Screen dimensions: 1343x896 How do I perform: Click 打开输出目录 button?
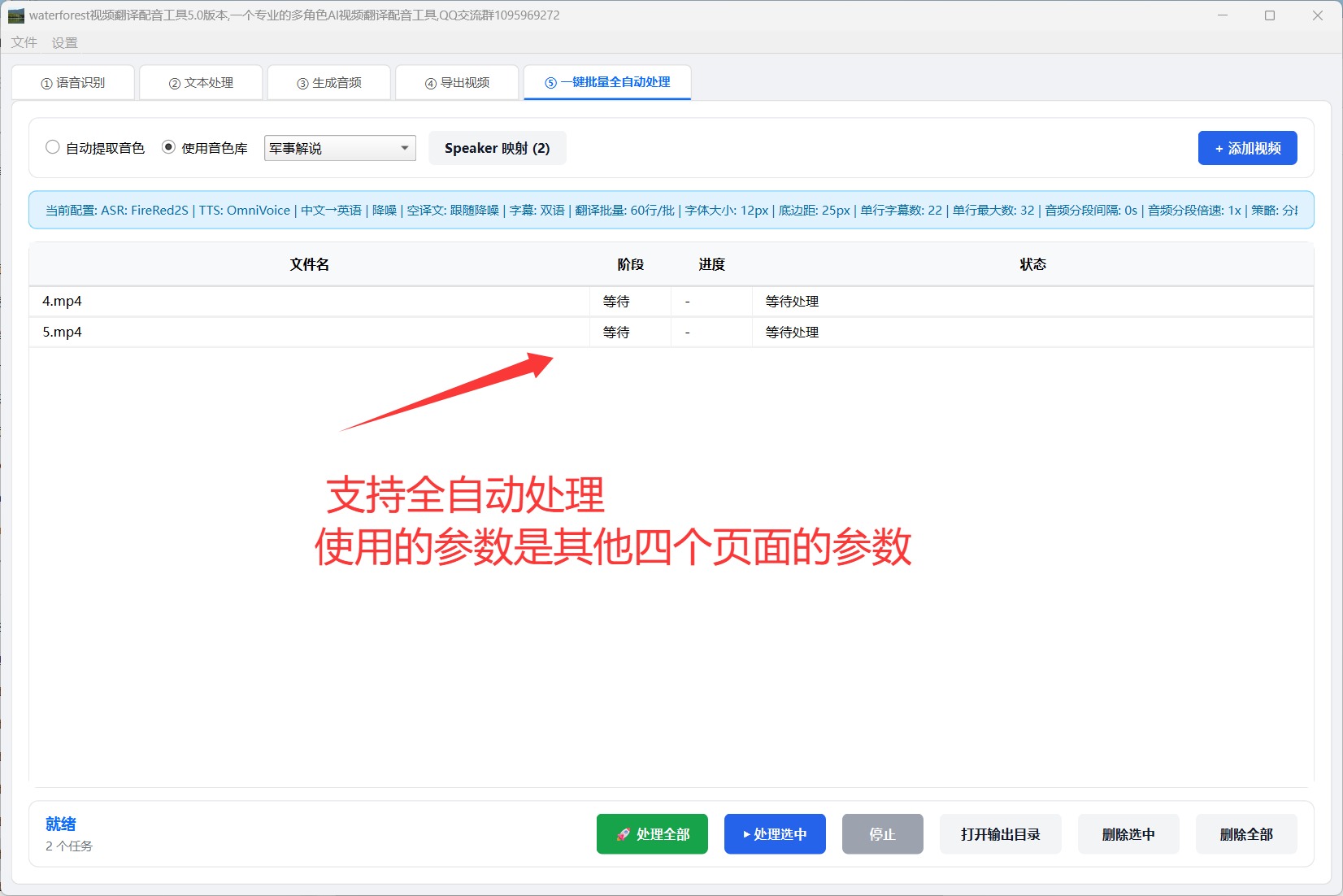point(1001,834)
